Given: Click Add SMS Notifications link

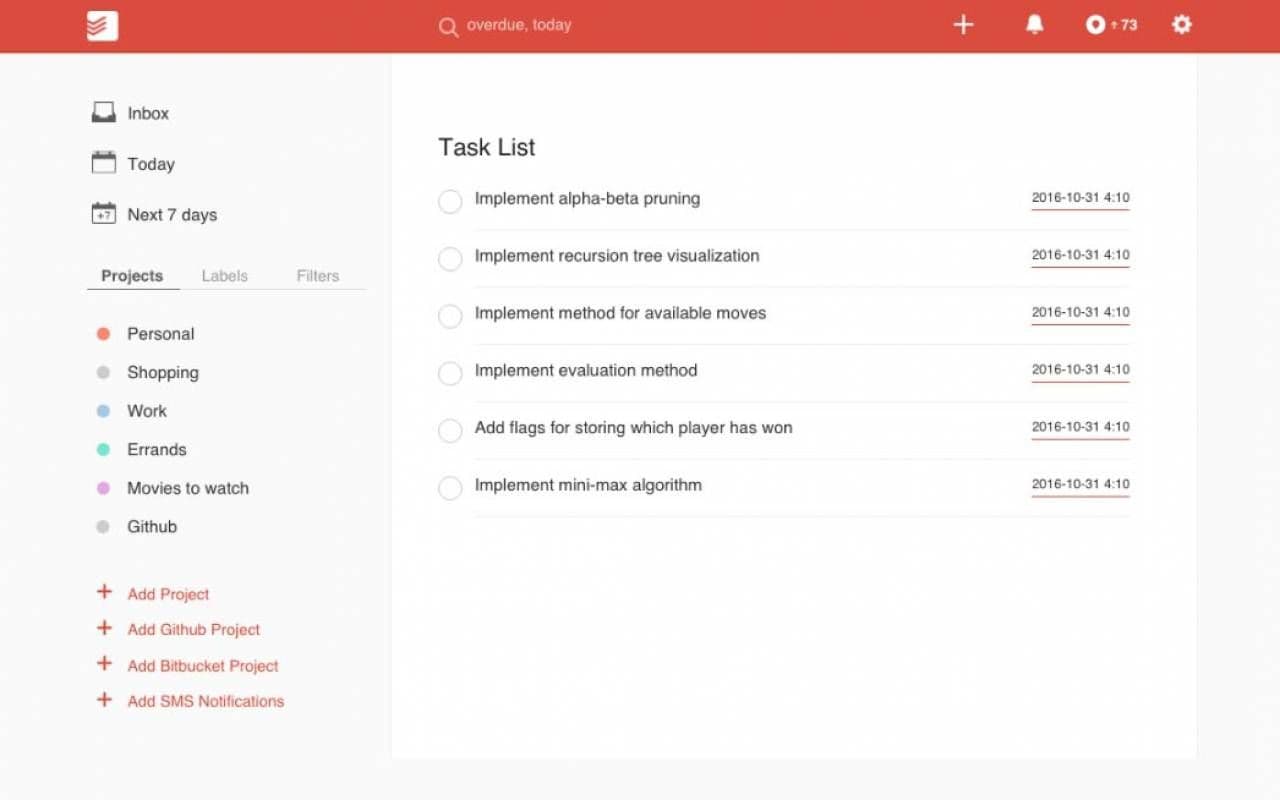Looking at the screenshot, I should pyautogui.click(x=205, y=702).
